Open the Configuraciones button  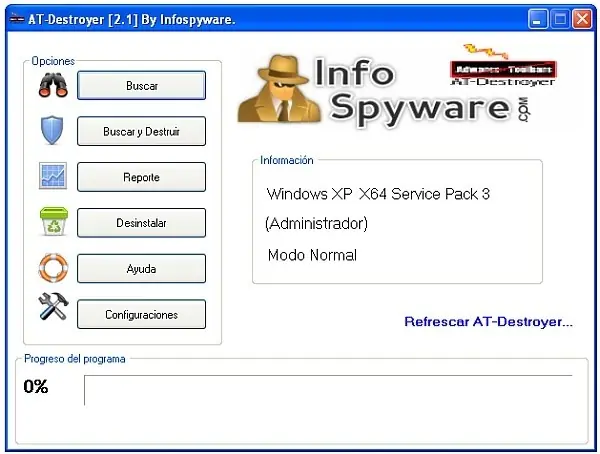click(141, 314)
